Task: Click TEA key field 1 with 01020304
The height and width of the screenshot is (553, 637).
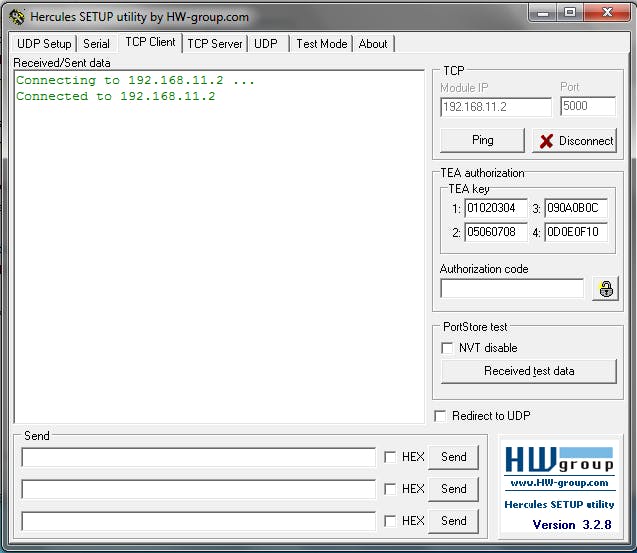Action: pyautogui.click(x=496, y=208)
